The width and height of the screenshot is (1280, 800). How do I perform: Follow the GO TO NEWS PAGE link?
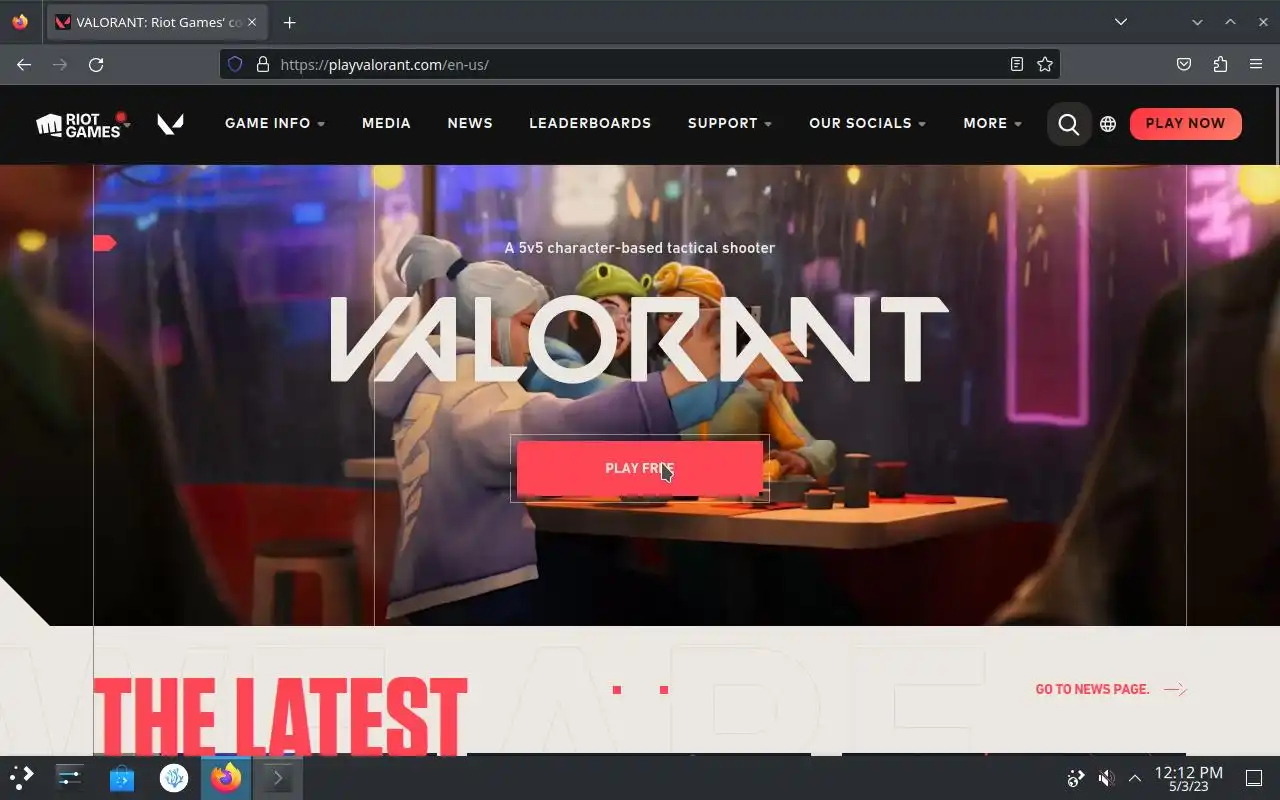click(x=1111, y=689)
